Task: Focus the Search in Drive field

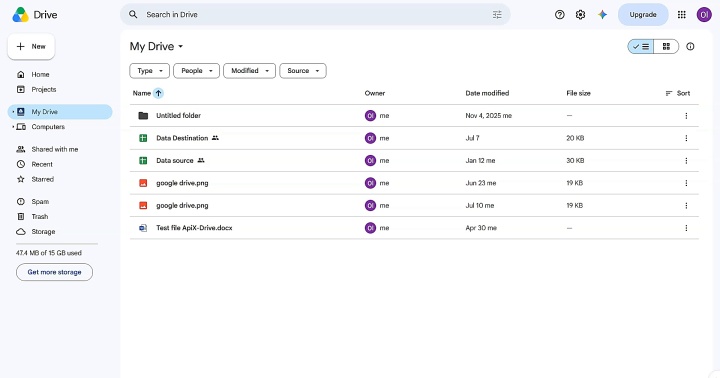Action: [315, 15]
